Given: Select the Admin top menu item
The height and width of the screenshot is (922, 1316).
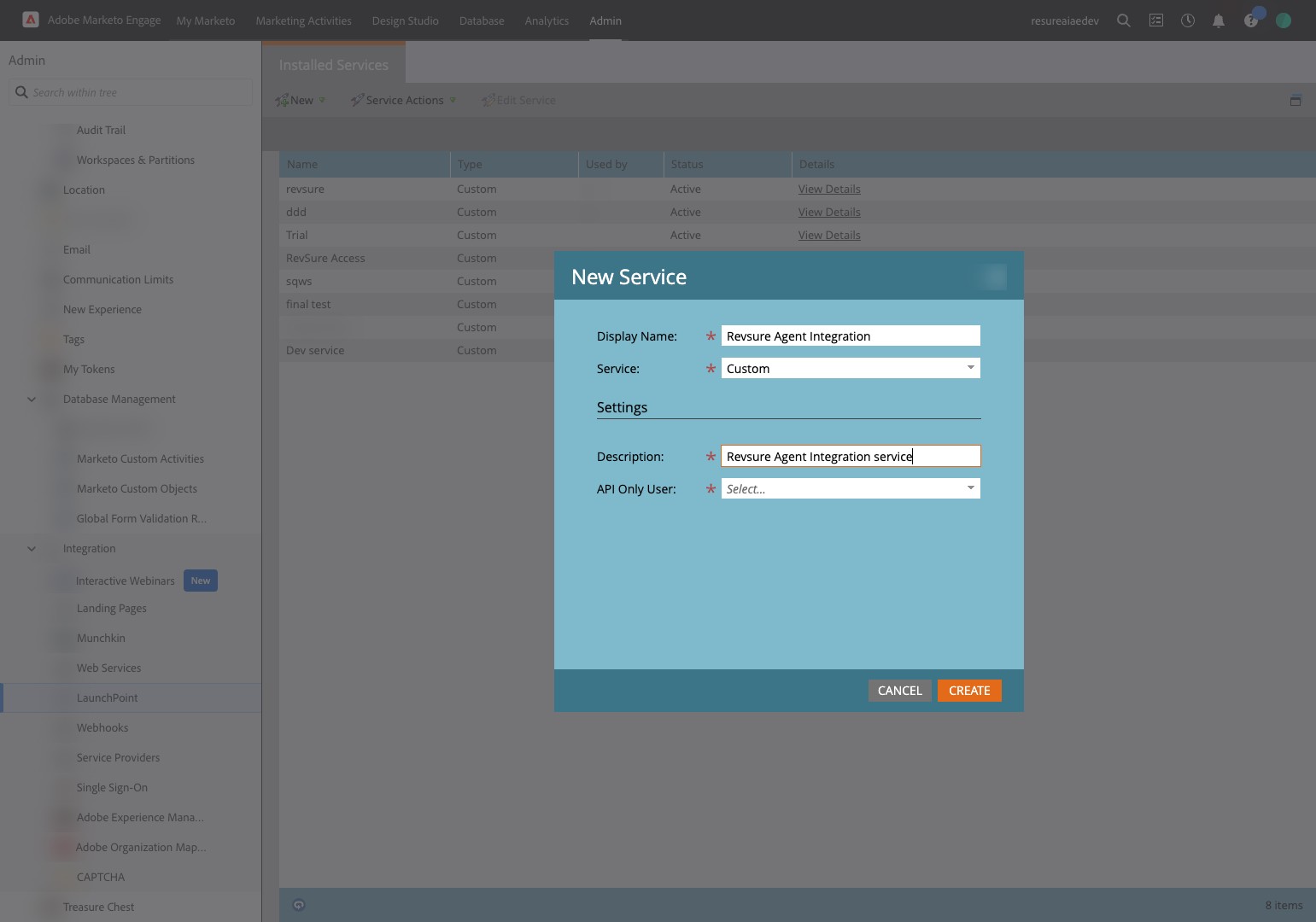Looking at the screenshot, I should click(605, 20).
